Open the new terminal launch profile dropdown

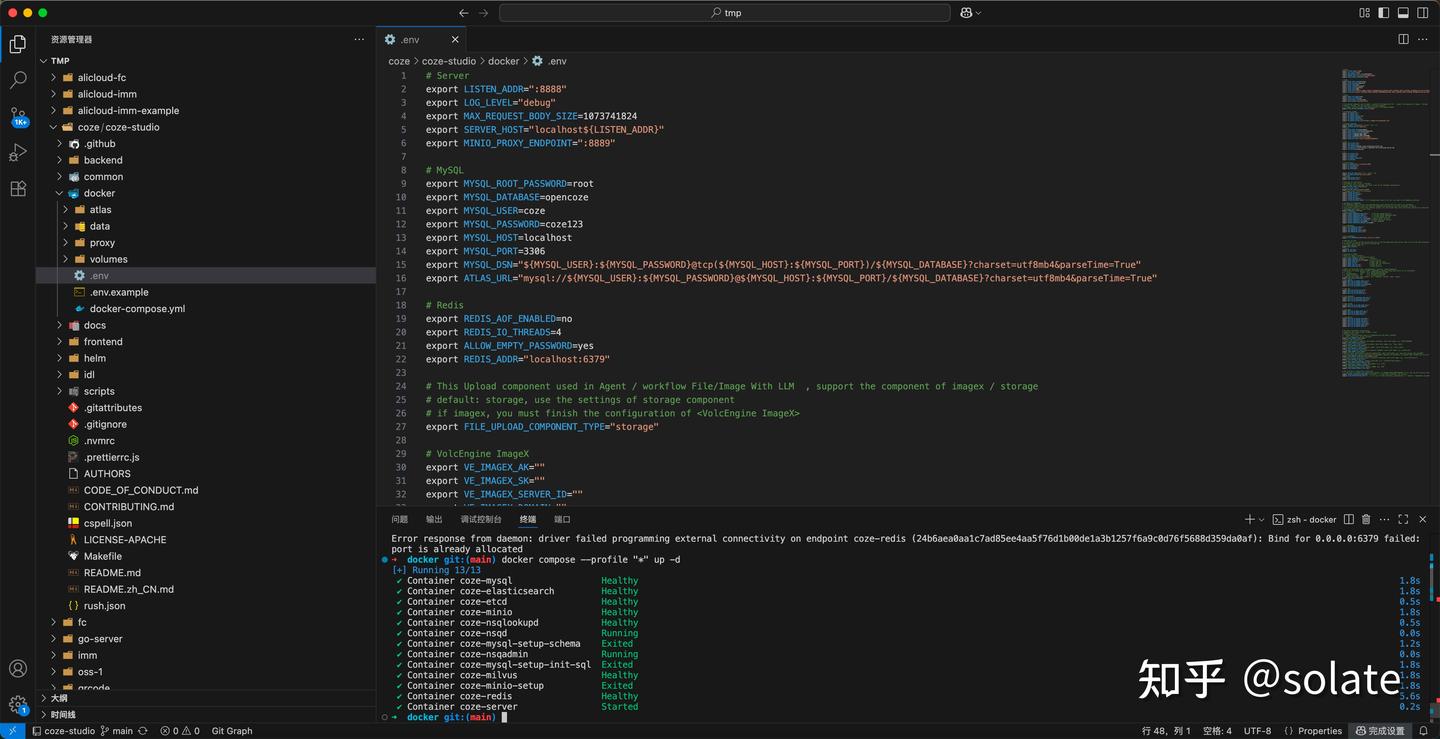tap(1262, 520)
